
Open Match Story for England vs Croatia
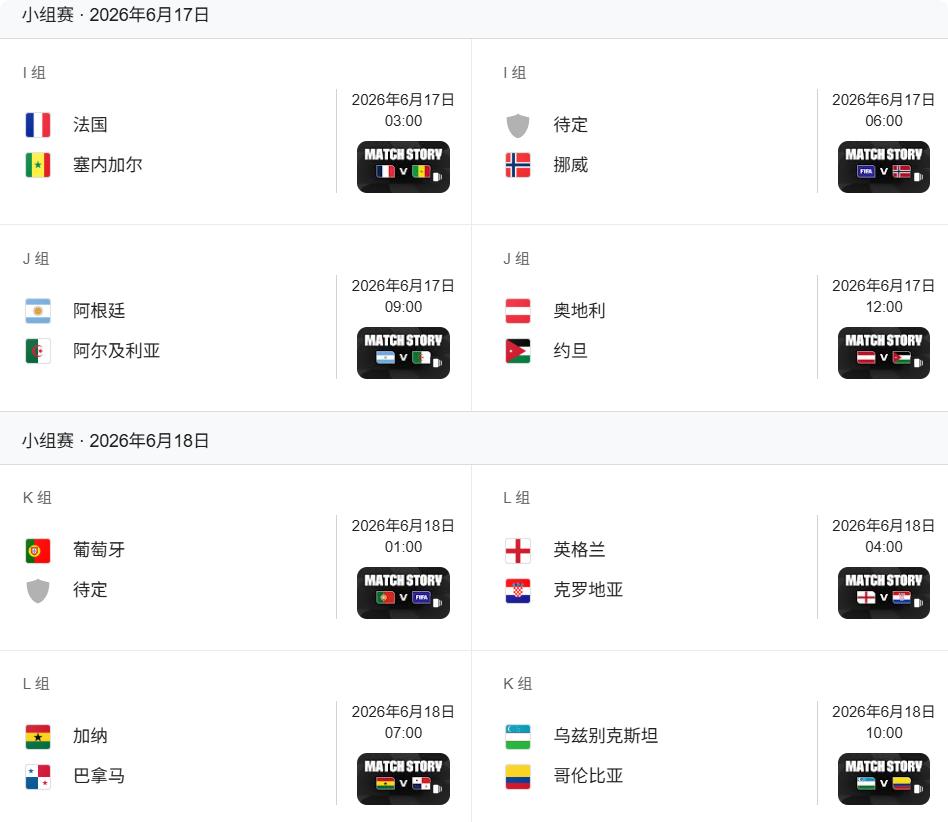click(884, 592)
